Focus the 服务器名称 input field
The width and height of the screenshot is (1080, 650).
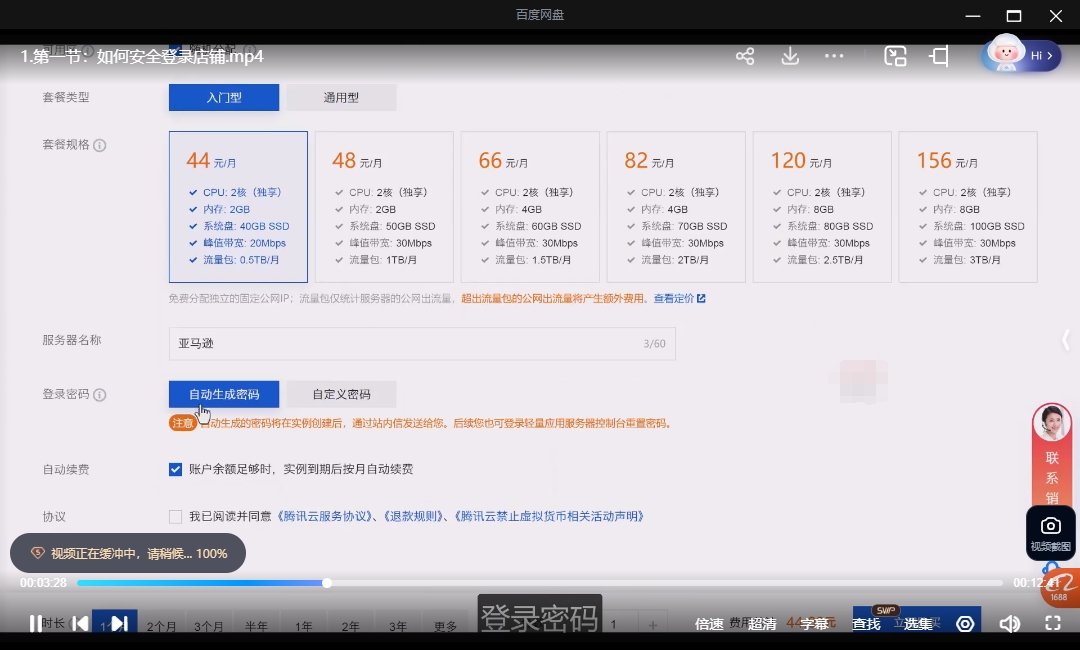pos(422,344)
